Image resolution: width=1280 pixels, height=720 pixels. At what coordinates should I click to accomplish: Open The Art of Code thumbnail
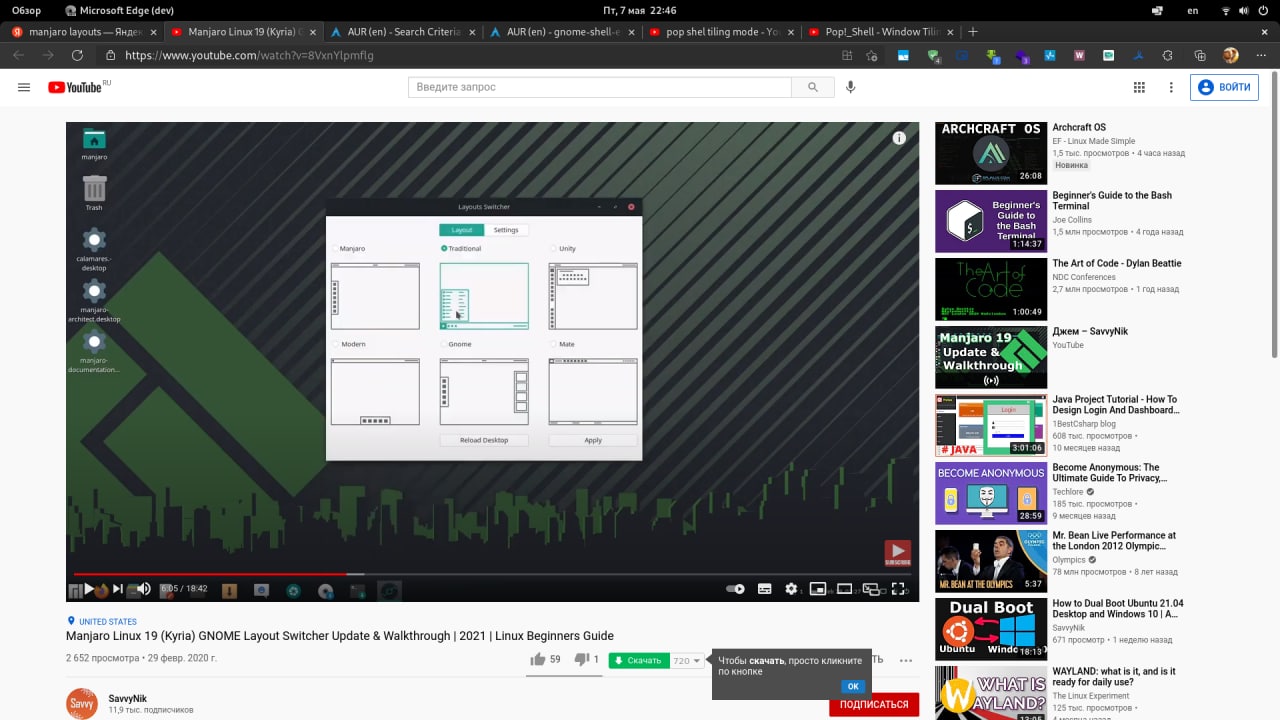pyautogui.click(x=991, y=288)
